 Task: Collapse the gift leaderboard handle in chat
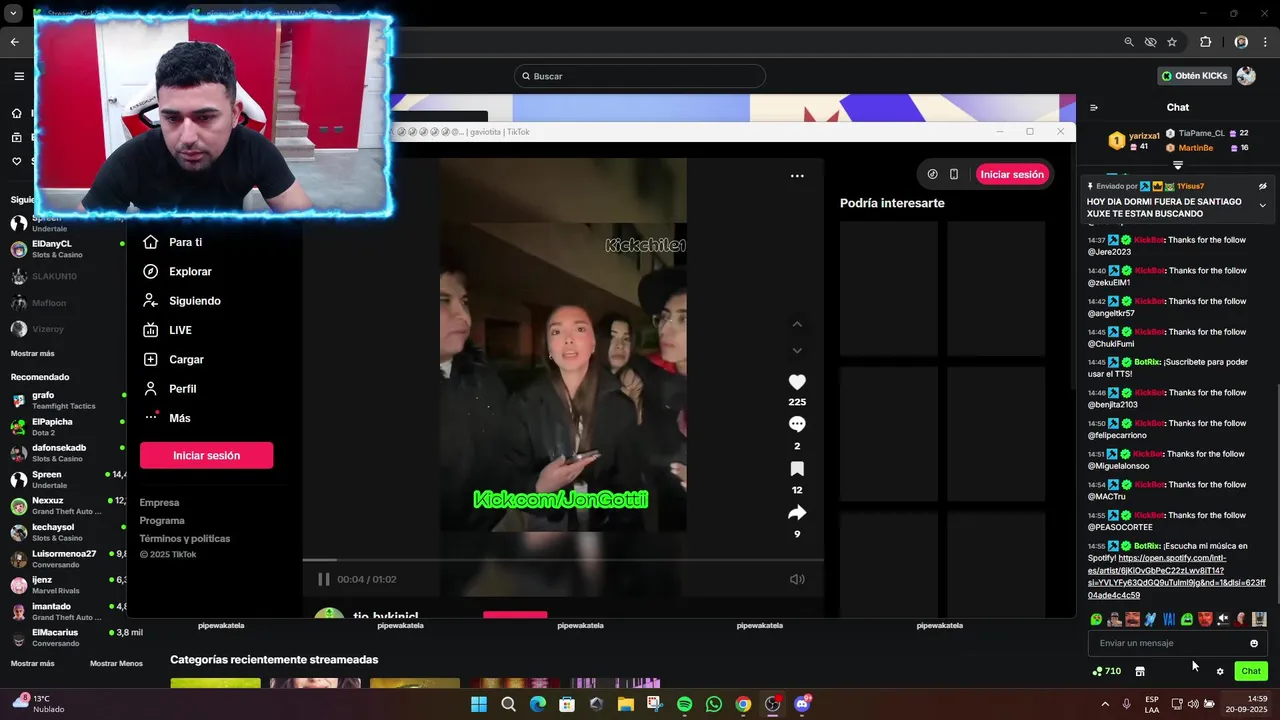pyautogui.click(x=1178, y=165)
